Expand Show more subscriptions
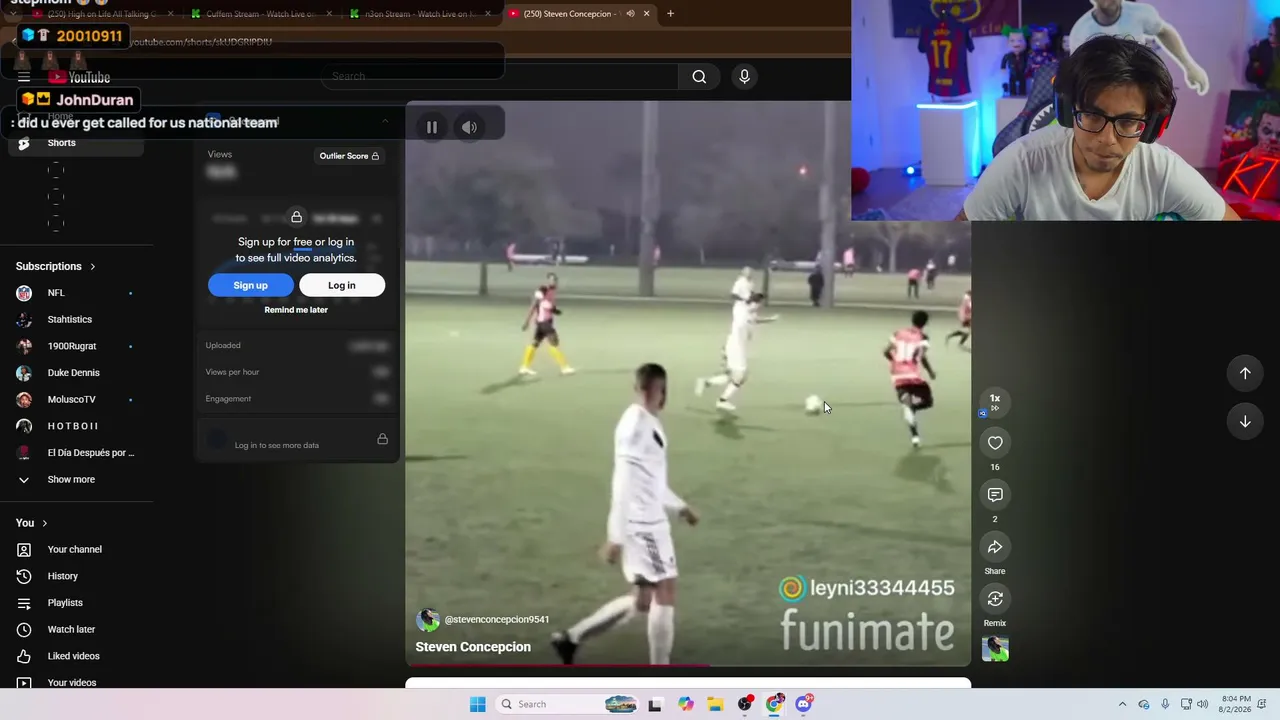 72,480
